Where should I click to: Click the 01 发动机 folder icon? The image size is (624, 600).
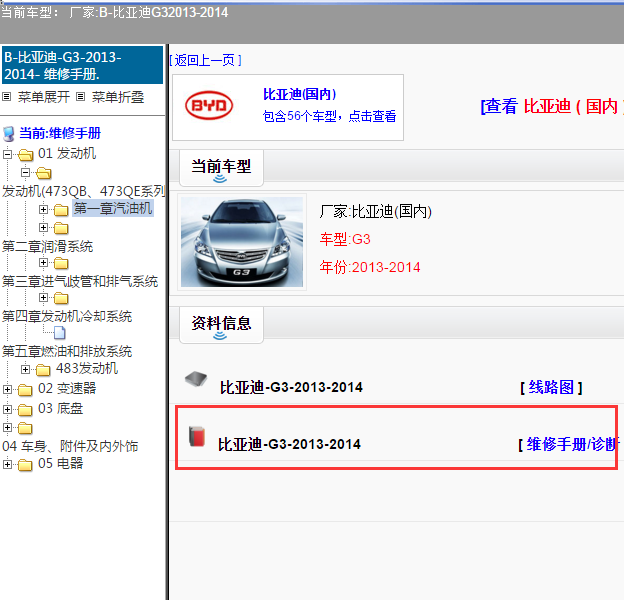(25, 154)
